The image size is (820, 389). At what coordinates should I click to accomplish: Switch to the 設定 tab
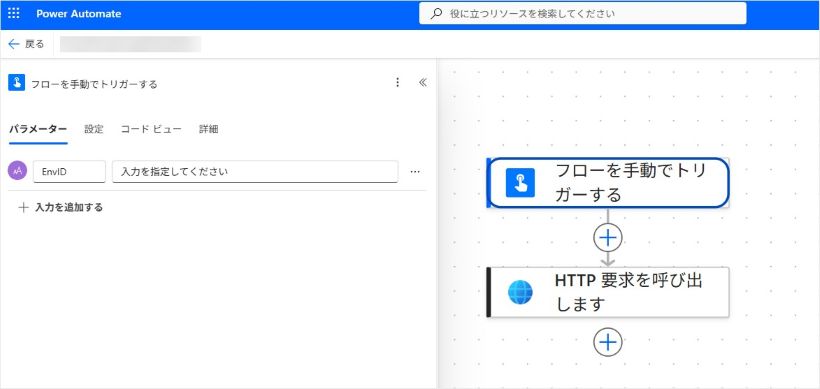click(94, 129)
